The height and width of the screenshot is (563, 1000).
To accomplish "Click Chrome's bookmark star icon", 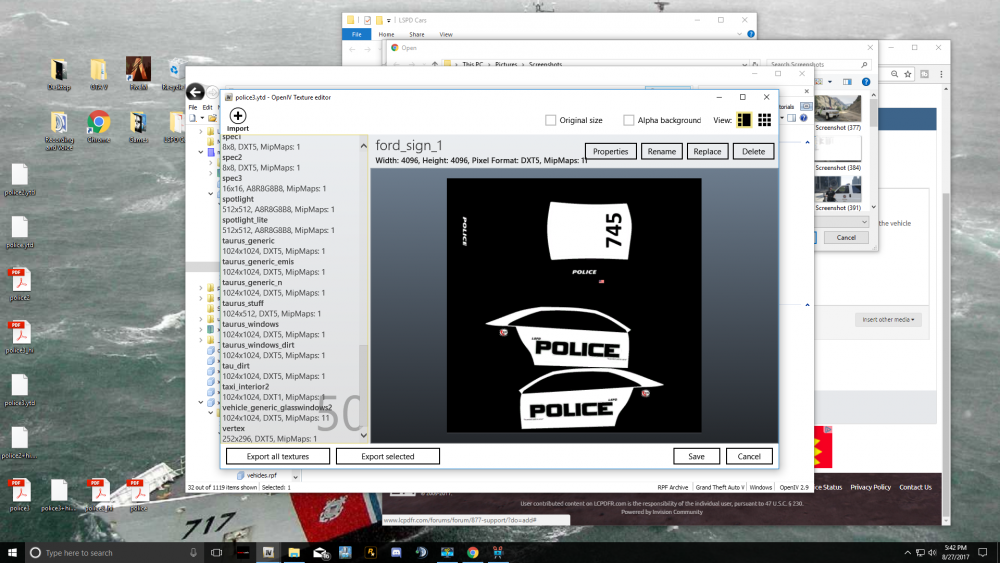I will 908,74.
